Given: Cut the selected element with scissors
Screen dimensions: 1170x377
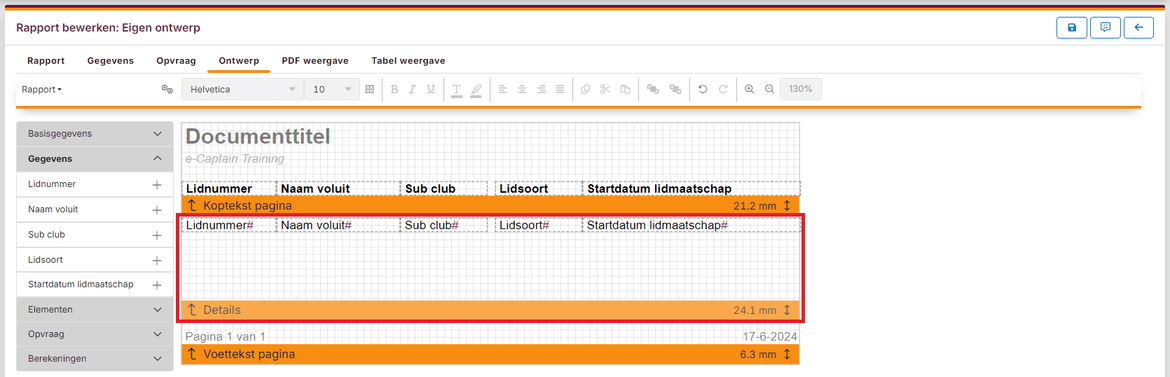Looking at the screenshot, I should tap(605, 89).
